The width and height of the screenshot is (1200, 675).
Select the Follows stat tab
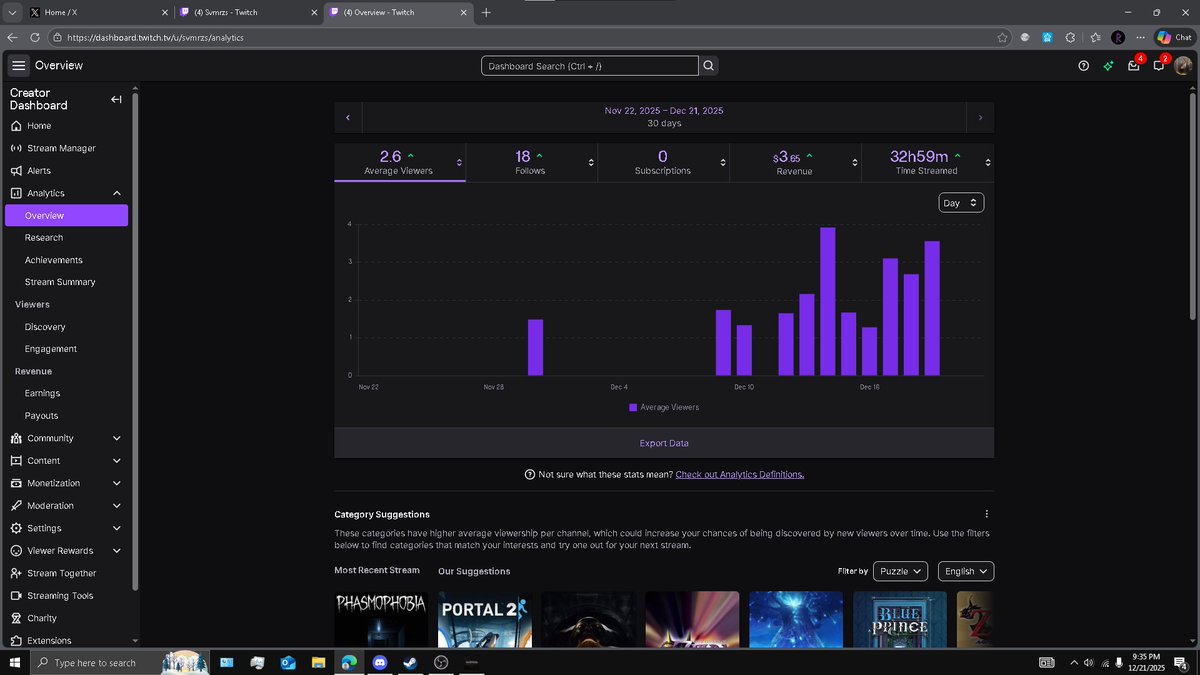[x=530, y=162]
